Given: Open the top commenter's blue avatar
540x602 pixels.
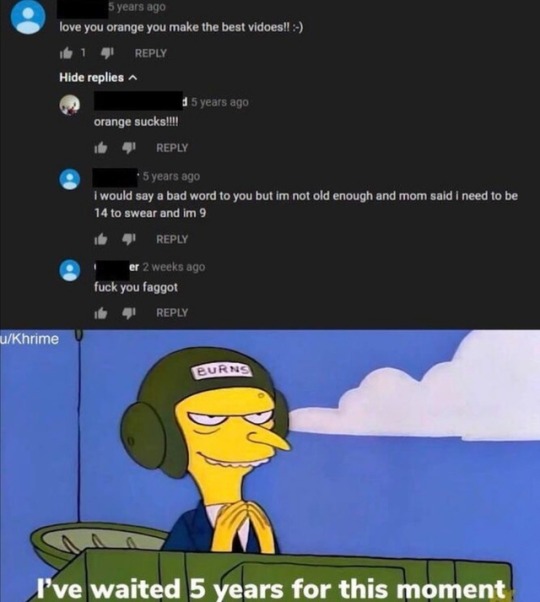Looking at the screenshot, I should (28, 17).
